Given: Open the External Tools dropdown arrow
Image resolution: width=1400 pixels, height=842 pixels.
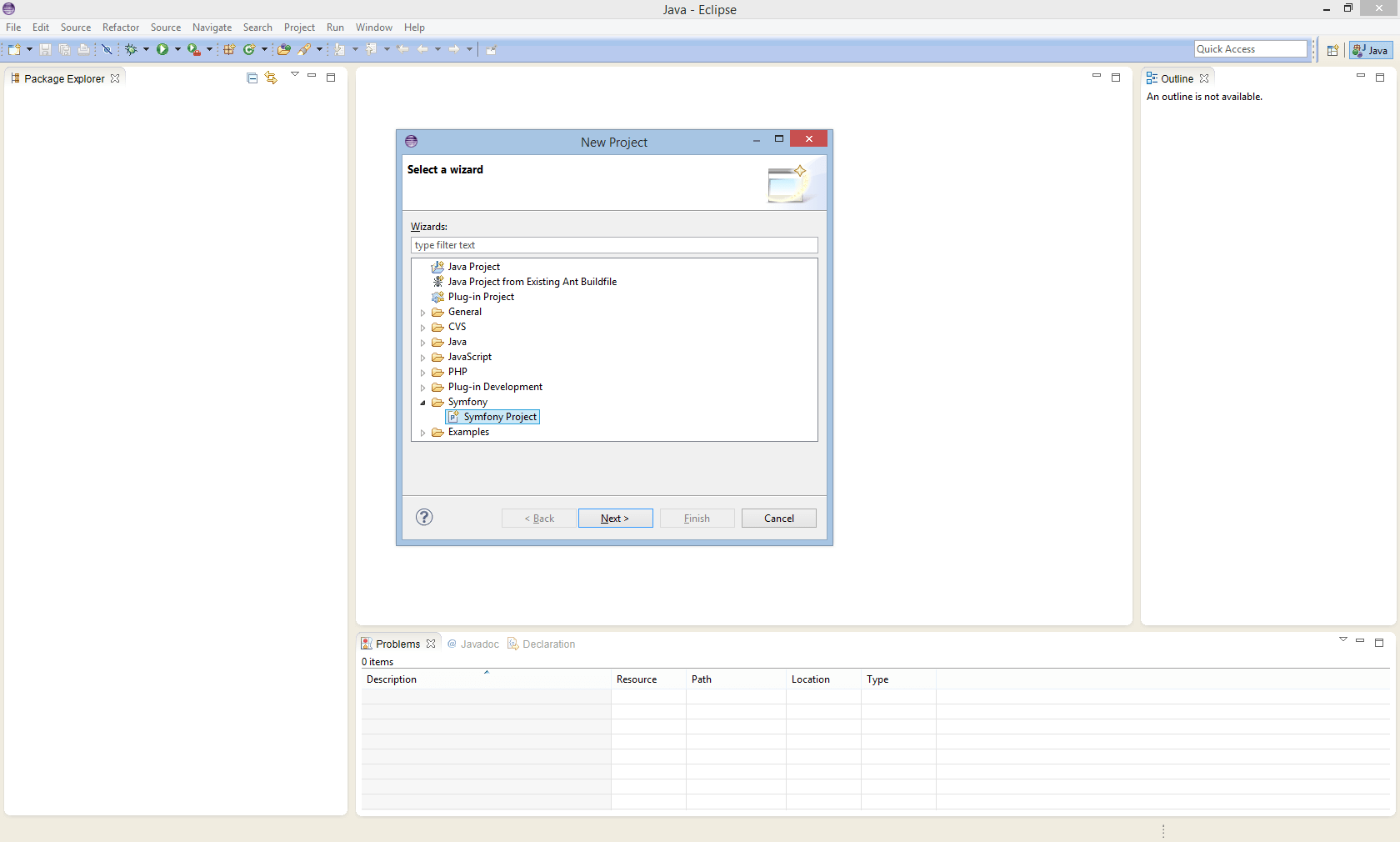Looking at the screenshot, I should [209, 49].
